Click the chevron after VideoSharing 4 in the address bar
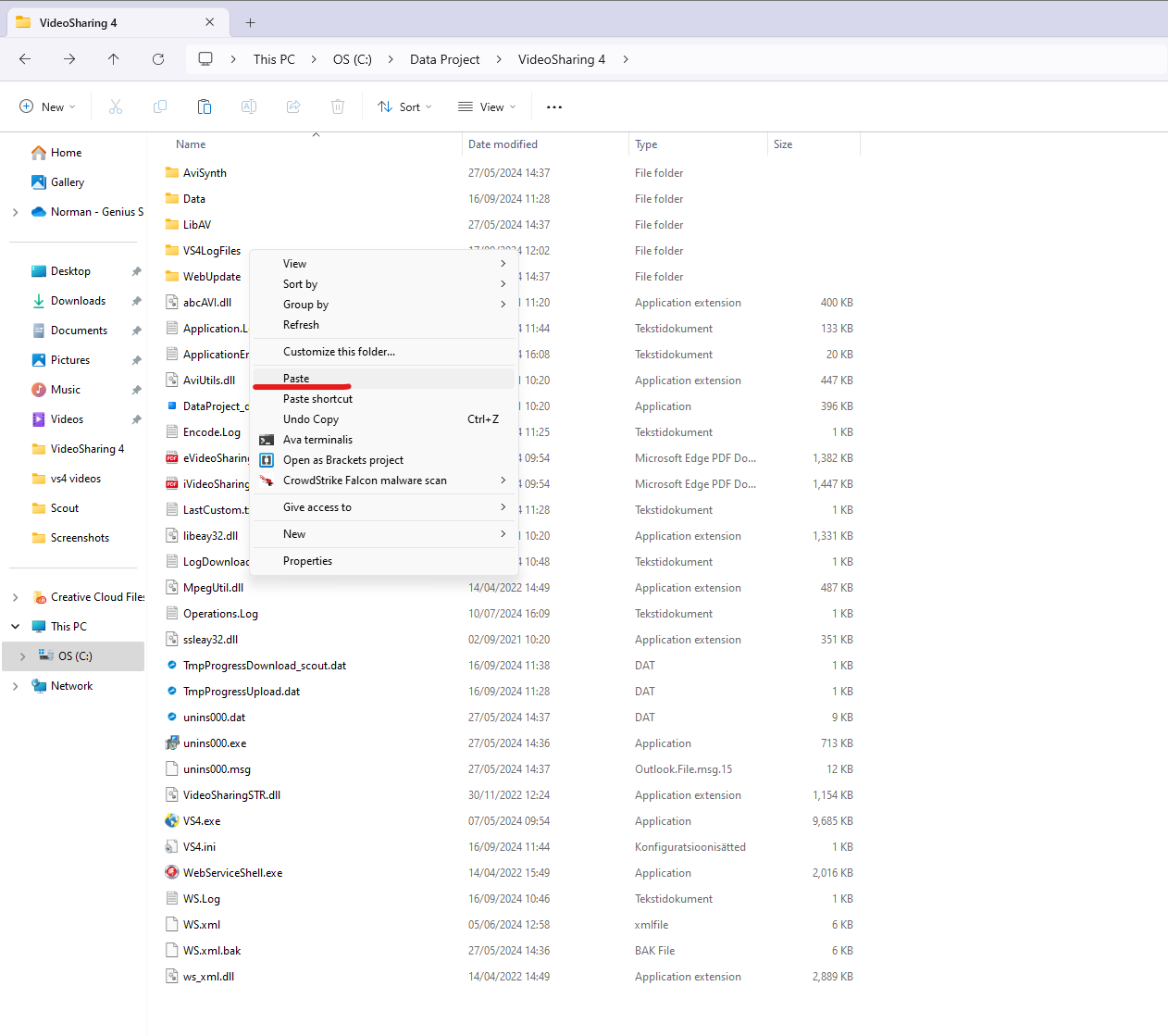The image size is (1168, 1036). 626,59
